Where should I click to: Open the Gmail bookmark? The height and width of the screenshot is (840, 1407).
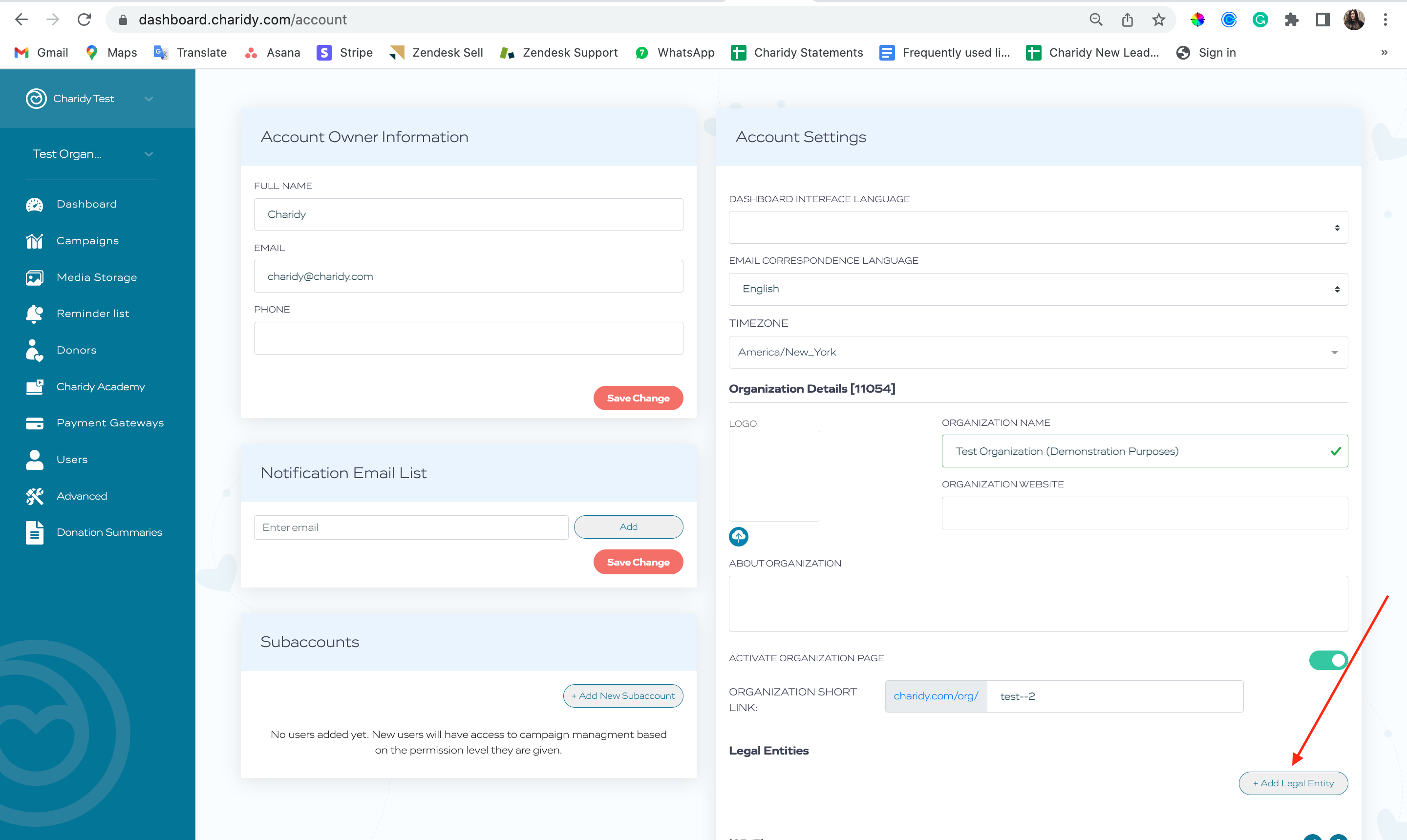(x=41, y=53)
